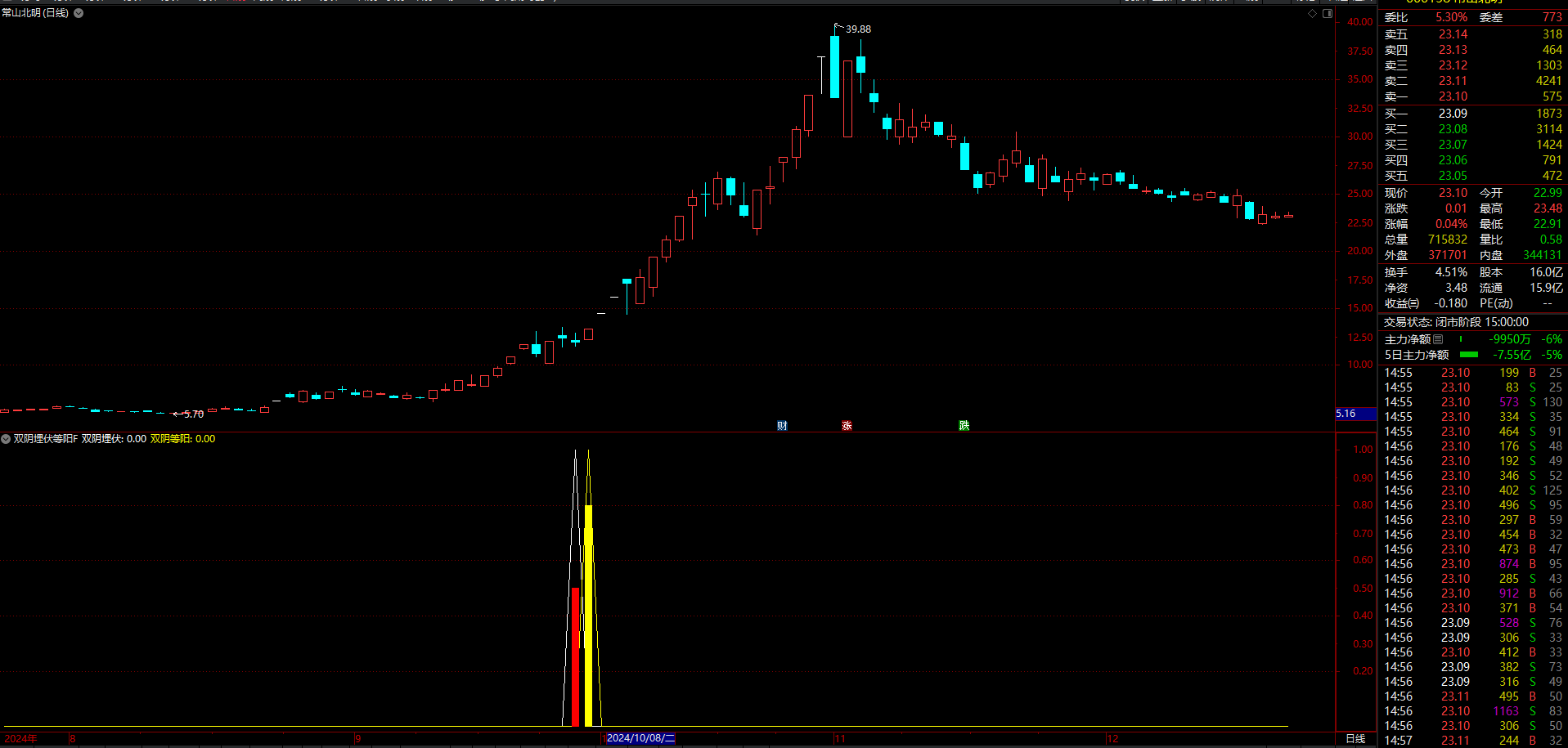Select the 卖三 23.12 order row
Screen dimensions: 1568x748
pos(1472,65)
